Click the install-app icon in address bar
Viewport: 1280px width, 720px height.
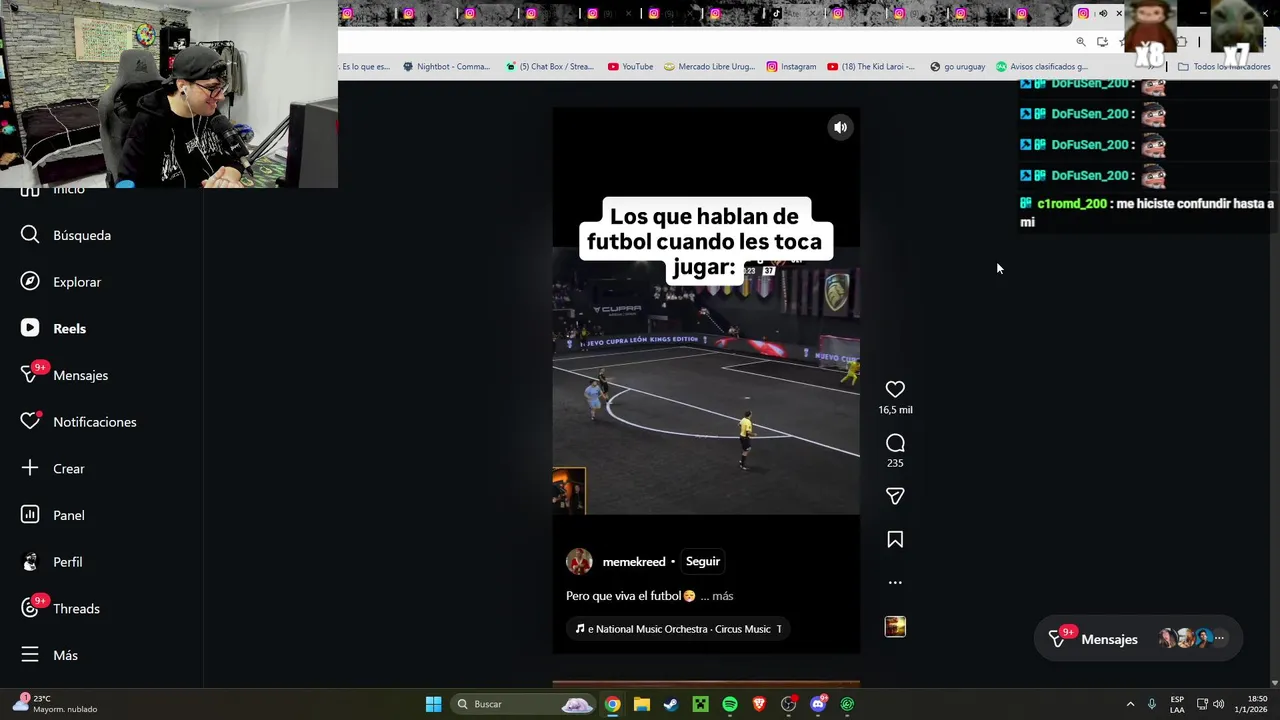coord(1102,42)
